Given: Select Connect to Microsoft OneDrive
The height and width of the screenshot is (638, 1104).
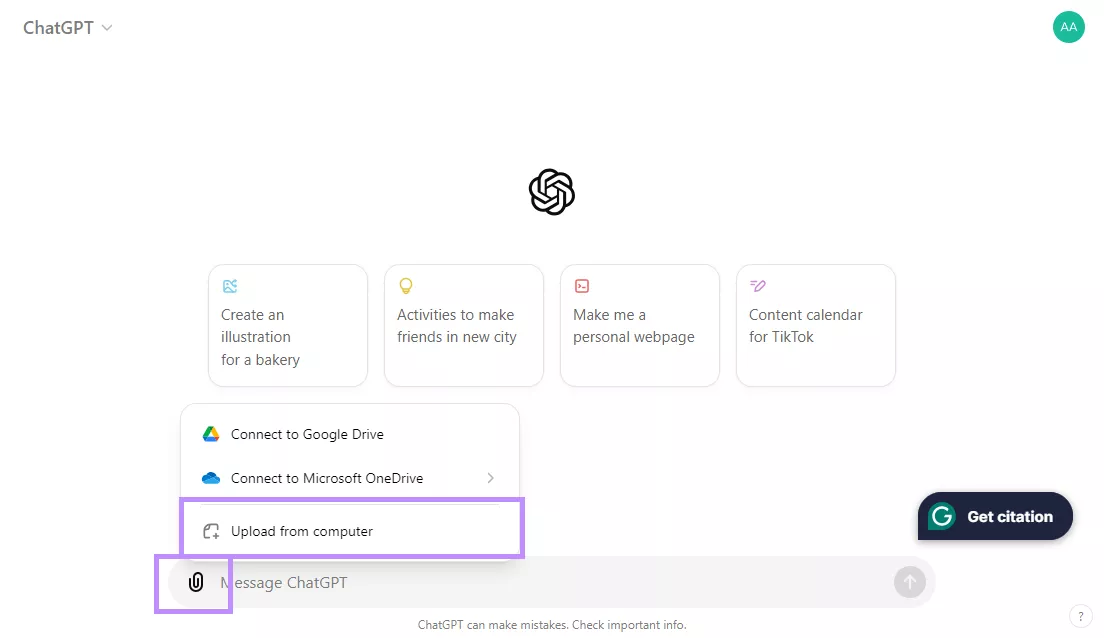Looking at the screenshot, I should point(327,478).
